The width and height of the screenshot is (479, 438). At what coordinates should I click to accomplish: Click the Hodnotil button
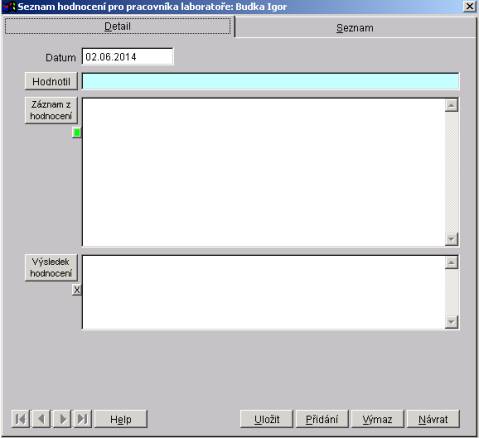click(51, 81)
